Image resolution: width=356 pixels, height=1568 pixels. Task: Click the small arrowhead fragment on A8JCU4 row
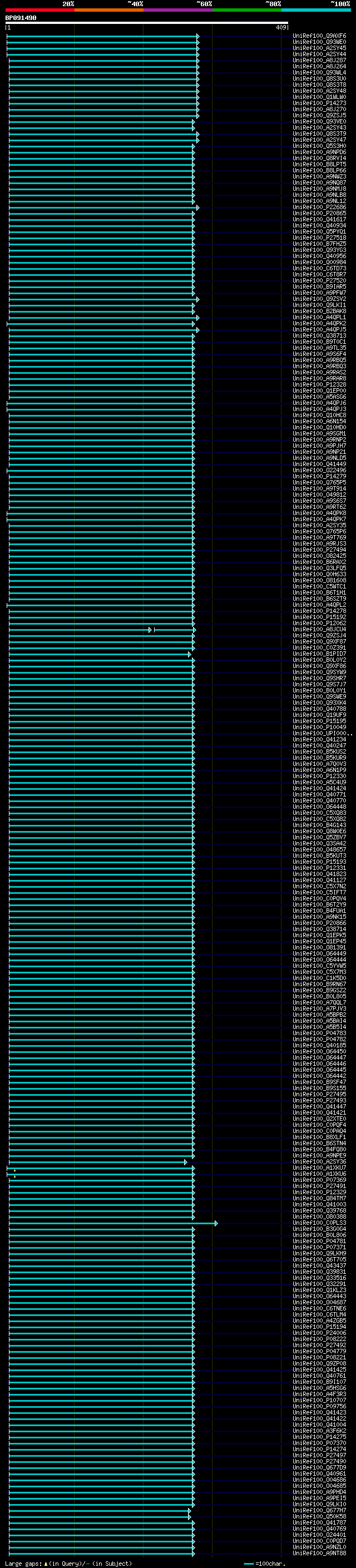point(150,630)
